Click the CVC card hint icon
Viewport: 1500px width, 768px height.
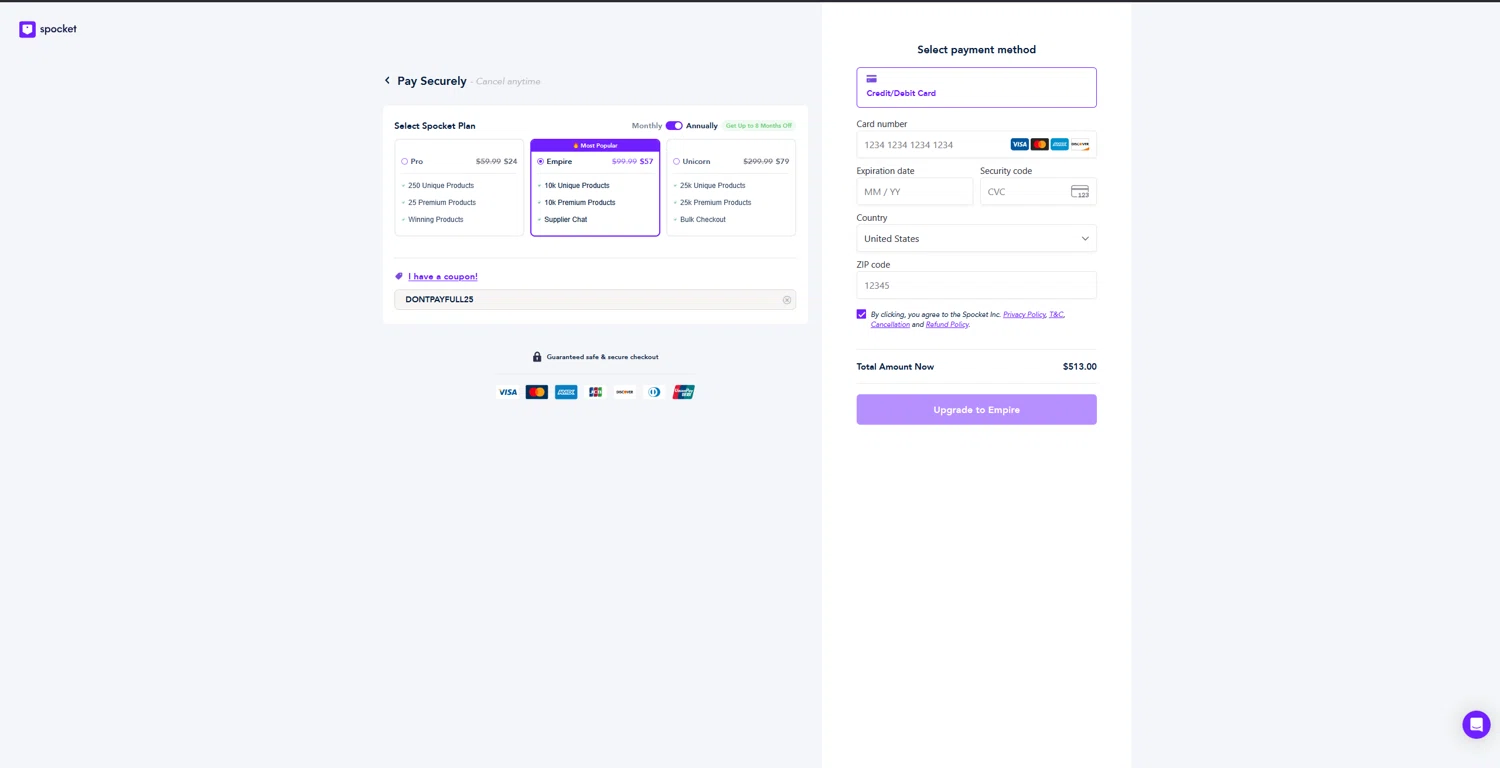point(1080,191)
